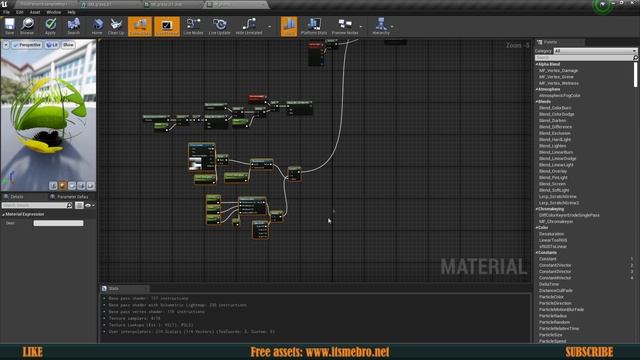Open the Hide Unrelated options arrow

click(x=269, y=27)
